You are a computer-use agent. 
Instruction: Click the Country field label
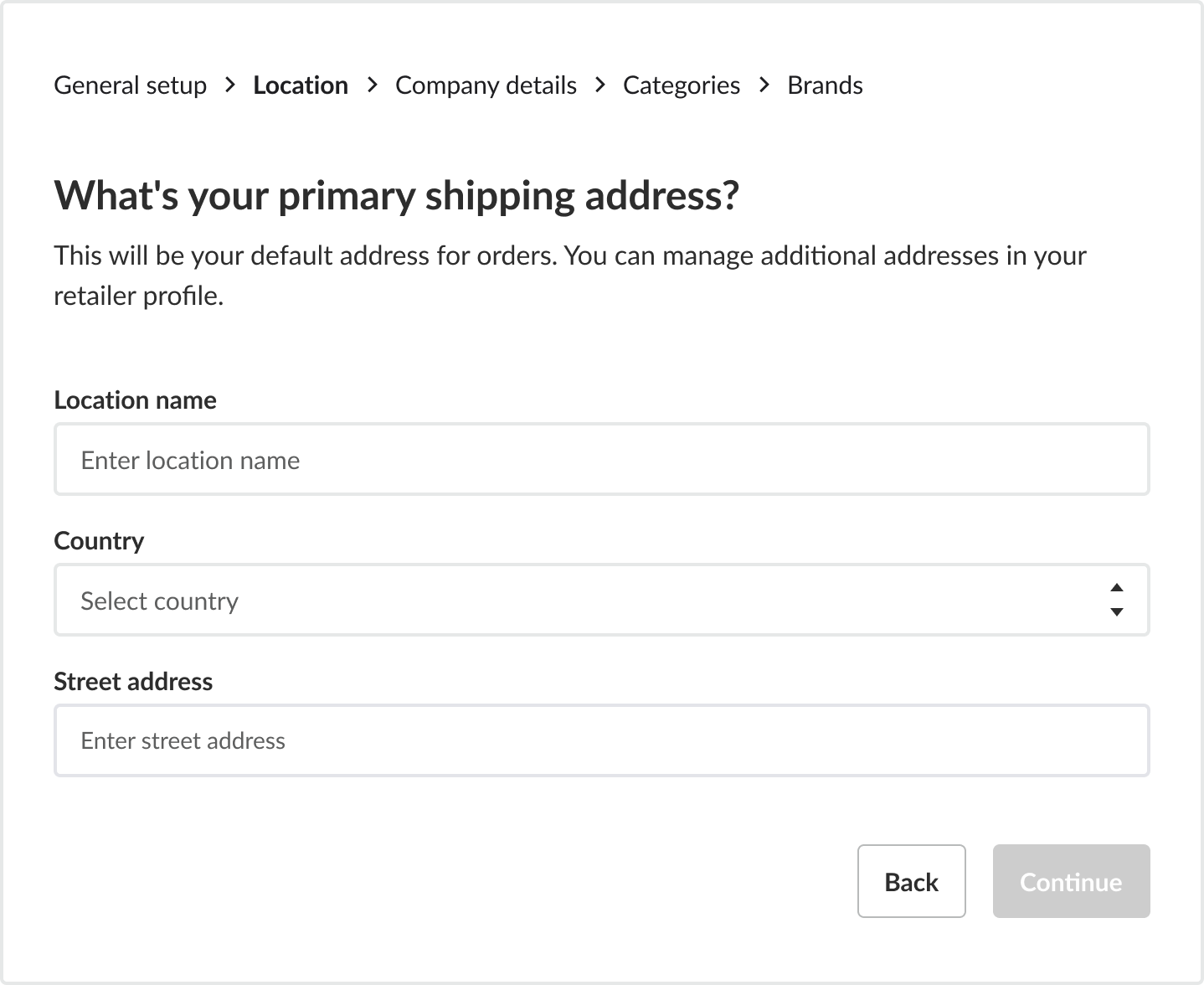99,541
